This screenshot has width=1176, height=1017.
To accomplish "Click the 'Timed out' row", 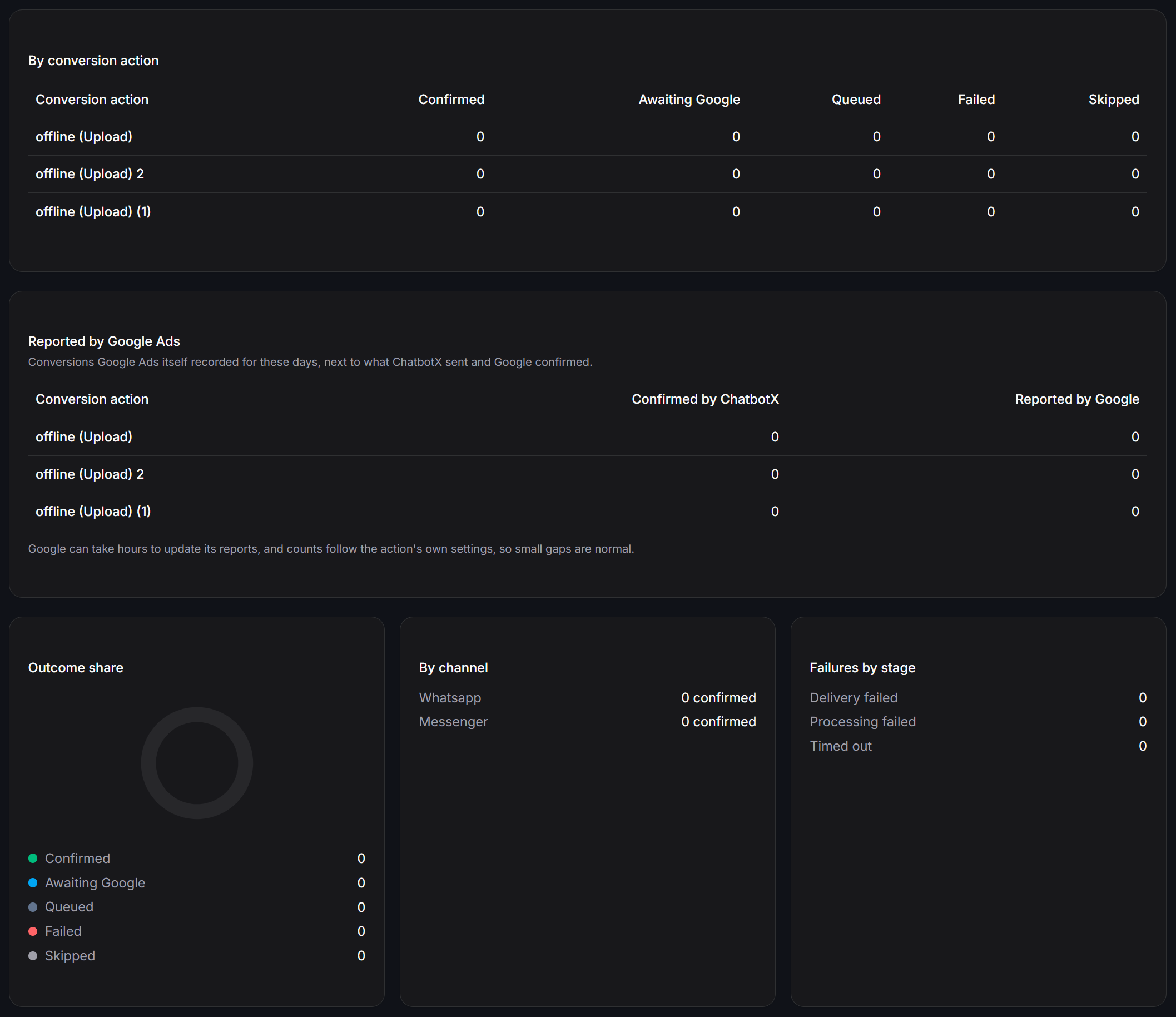I will click(978, 746).
